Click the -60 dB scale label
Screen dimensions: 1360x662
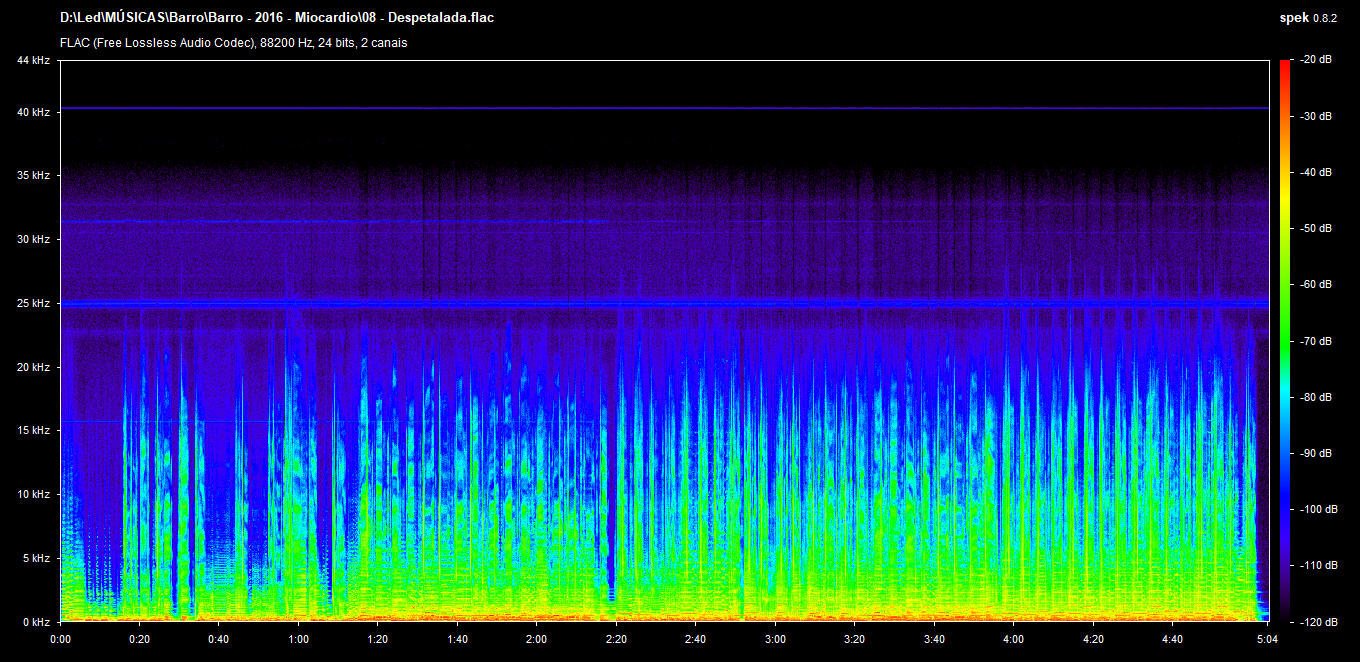[x=1314, y=284]
